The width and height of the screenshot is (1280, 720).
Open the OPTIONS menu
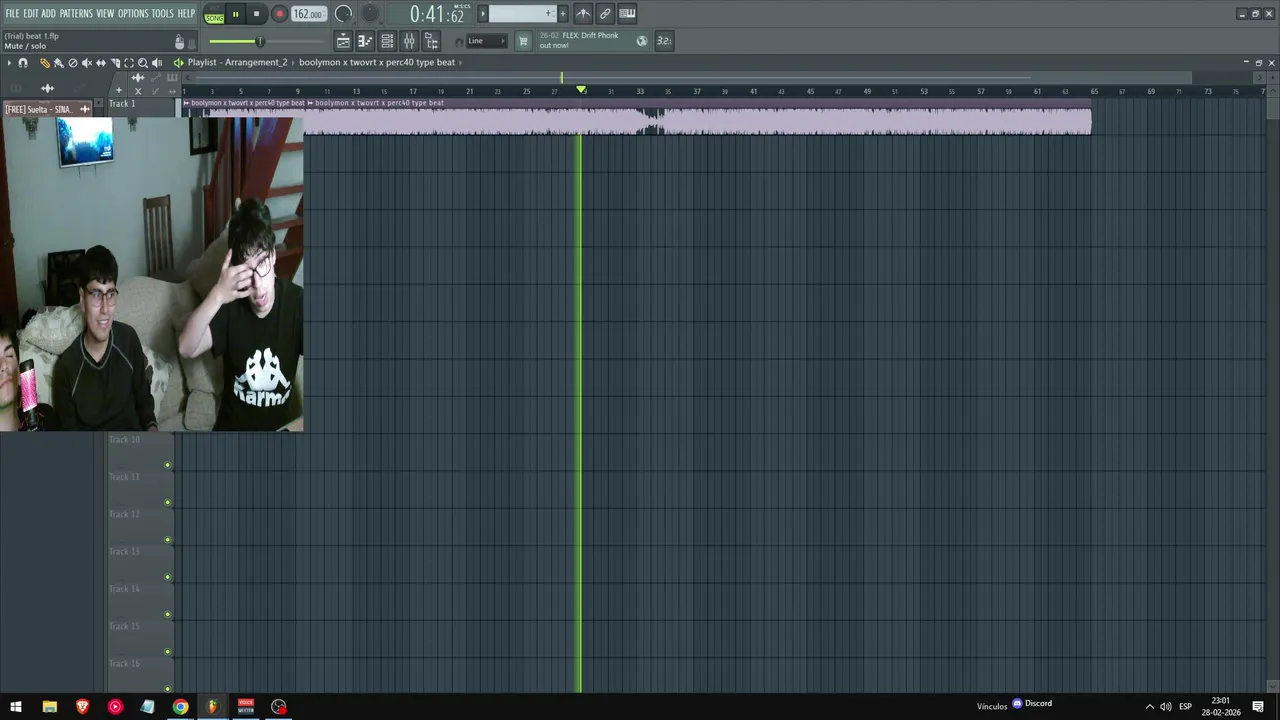click(133, 14)
